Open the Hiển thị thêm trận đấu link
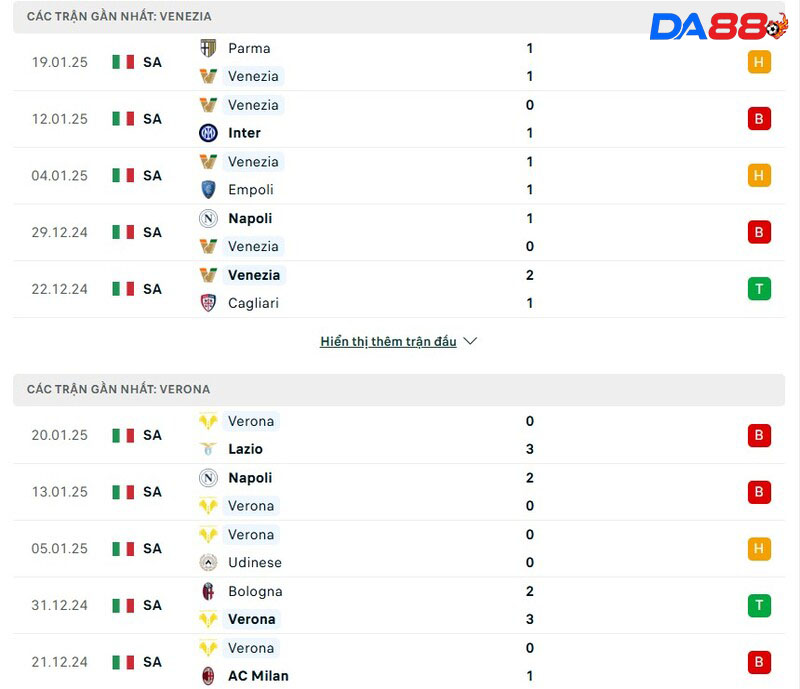Image resolution: width=800 pixels, height=689 pixels. 388,341
